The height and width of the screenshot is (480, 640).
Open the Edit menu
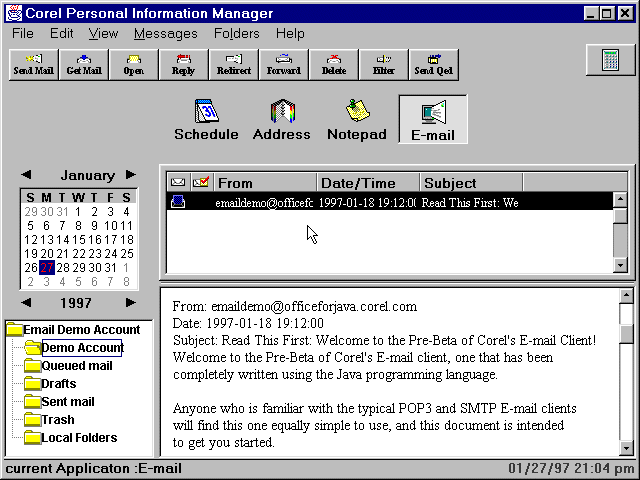[x=62, y=33]
